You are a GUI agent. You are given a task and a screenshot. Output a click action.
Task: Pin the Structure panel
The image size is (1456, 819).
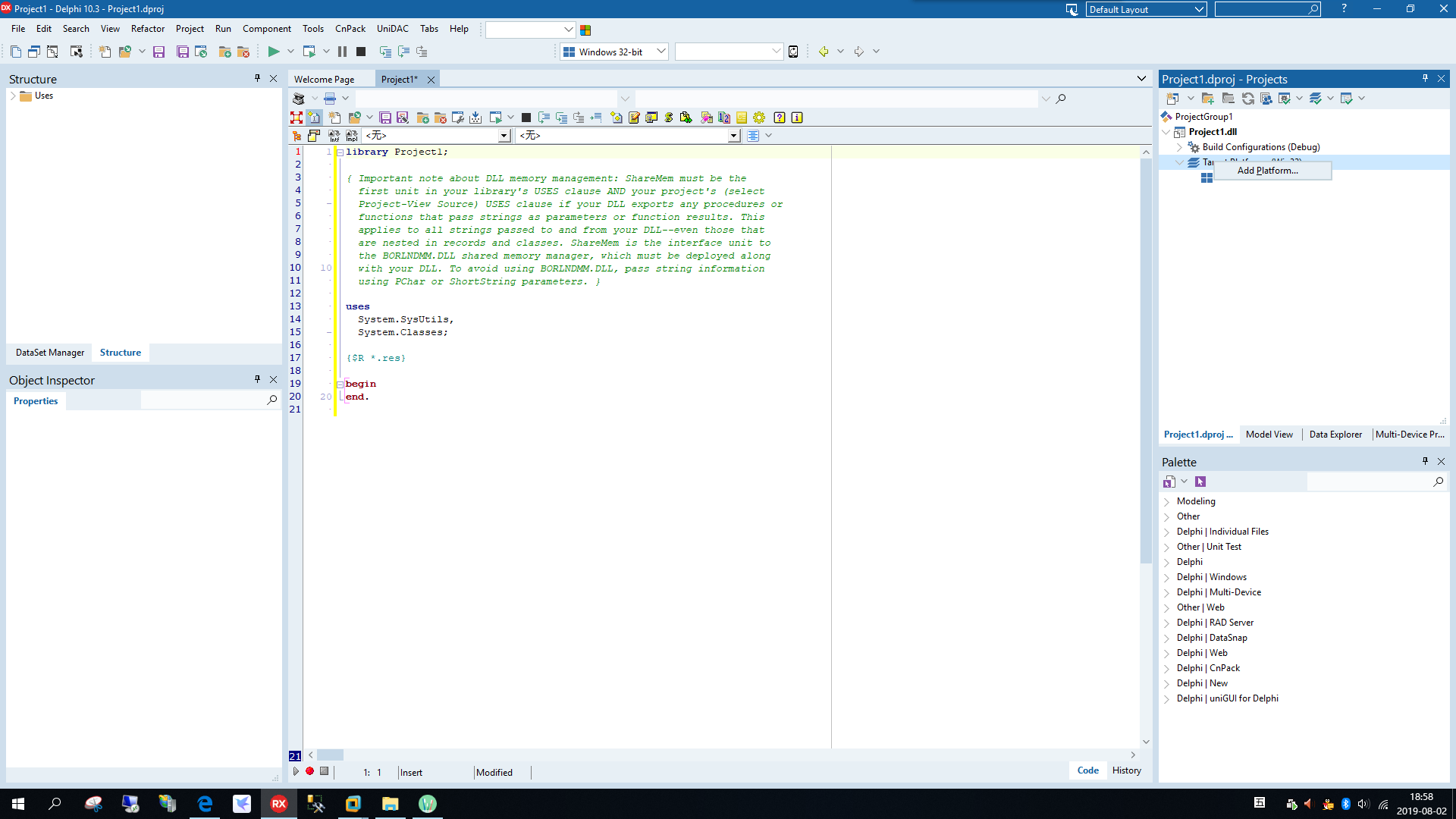pos(257,78)
